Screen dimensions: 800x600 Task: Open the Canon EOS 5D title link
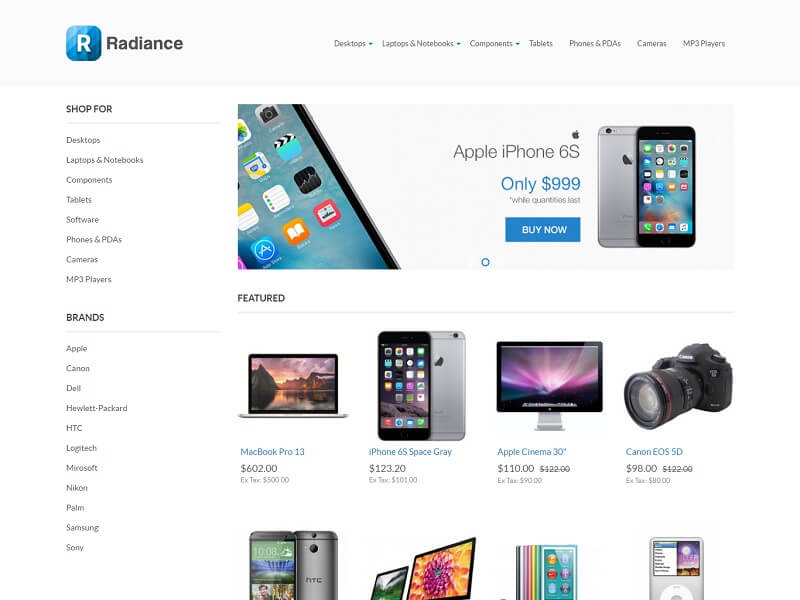pyautogui.click(x=654, y=452)
